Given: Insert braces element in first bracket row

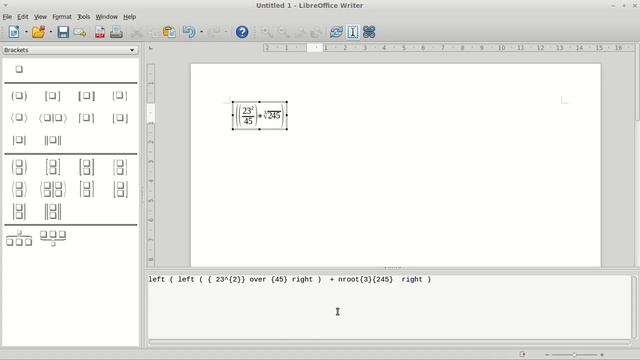Looking at the screenshot, I should pyautogui.click(x=120, y=96).
